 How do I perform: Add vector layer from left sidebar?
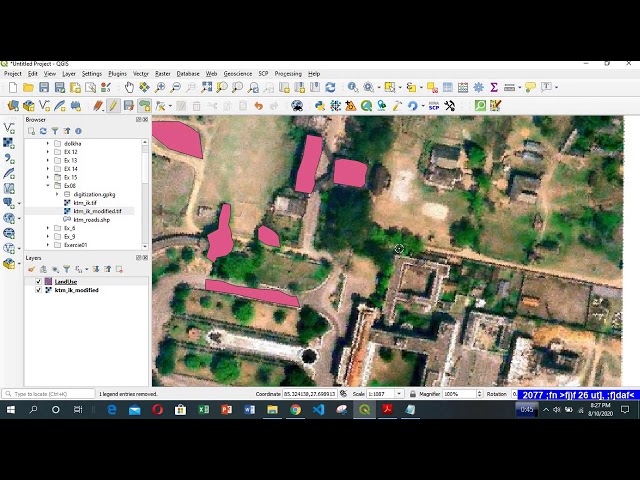(9, 128)
